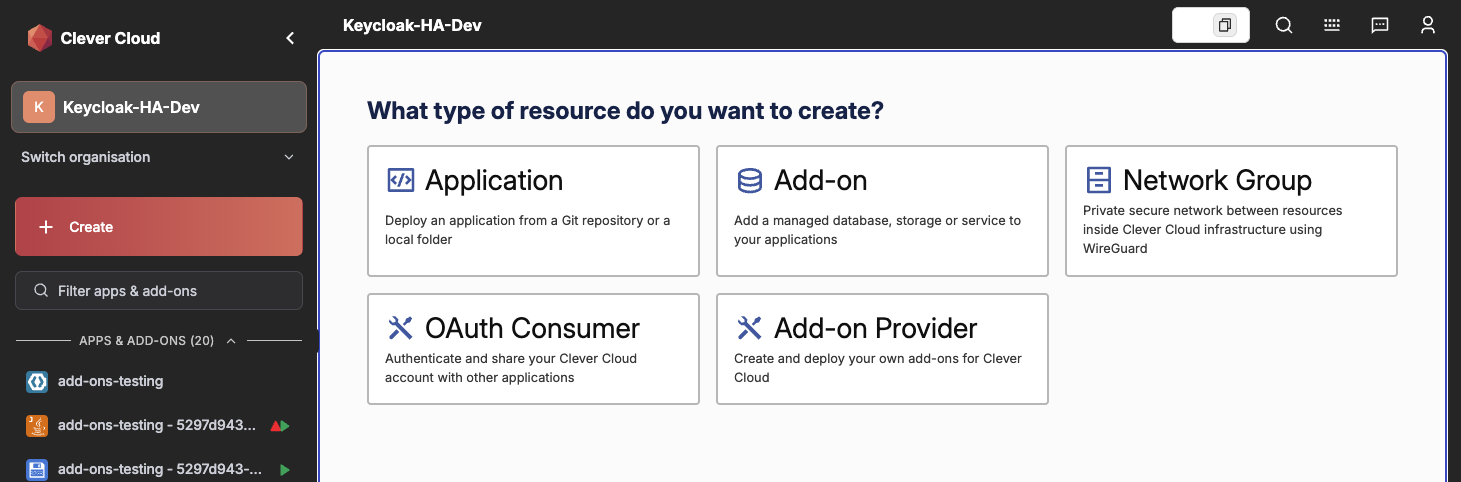
Task: Choose the Application resource card
Action: click(533, 211)
